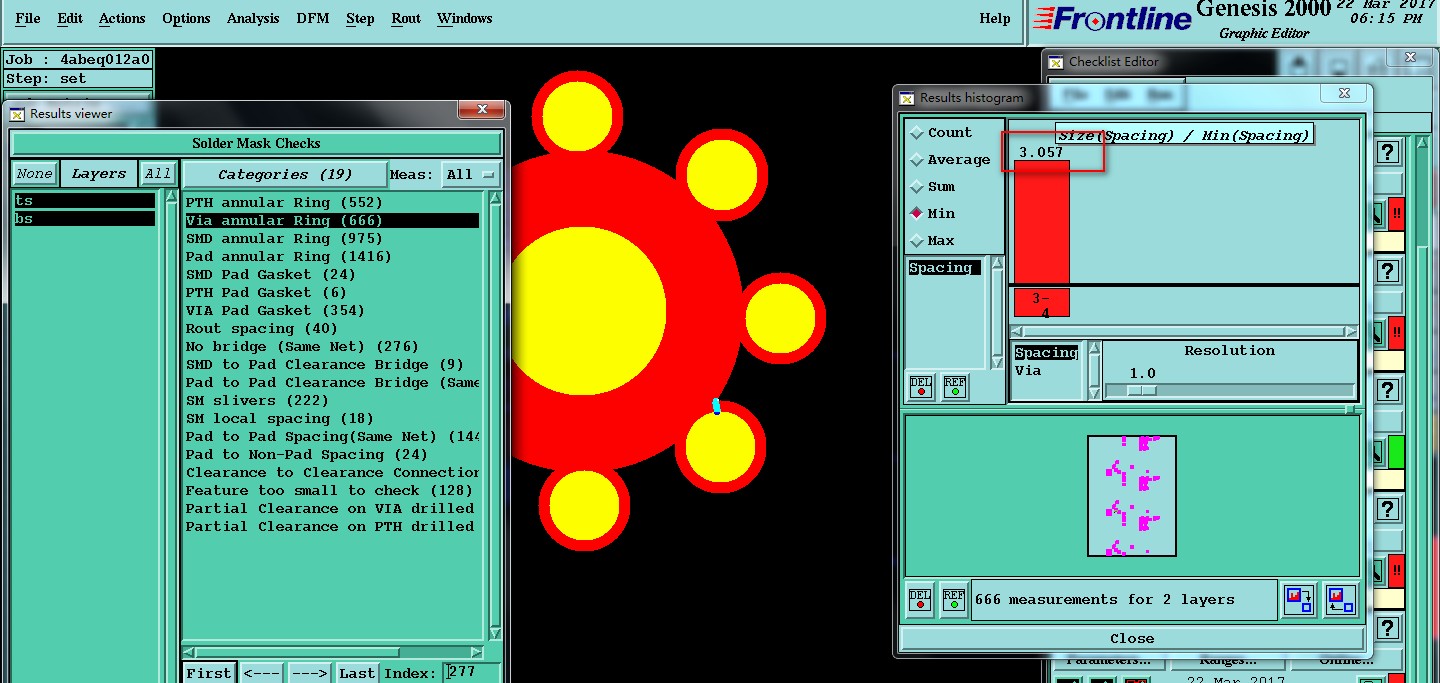Go to next result with ---> button
The height and width of the screenshot is (683, 1440).
click(309, 673)
